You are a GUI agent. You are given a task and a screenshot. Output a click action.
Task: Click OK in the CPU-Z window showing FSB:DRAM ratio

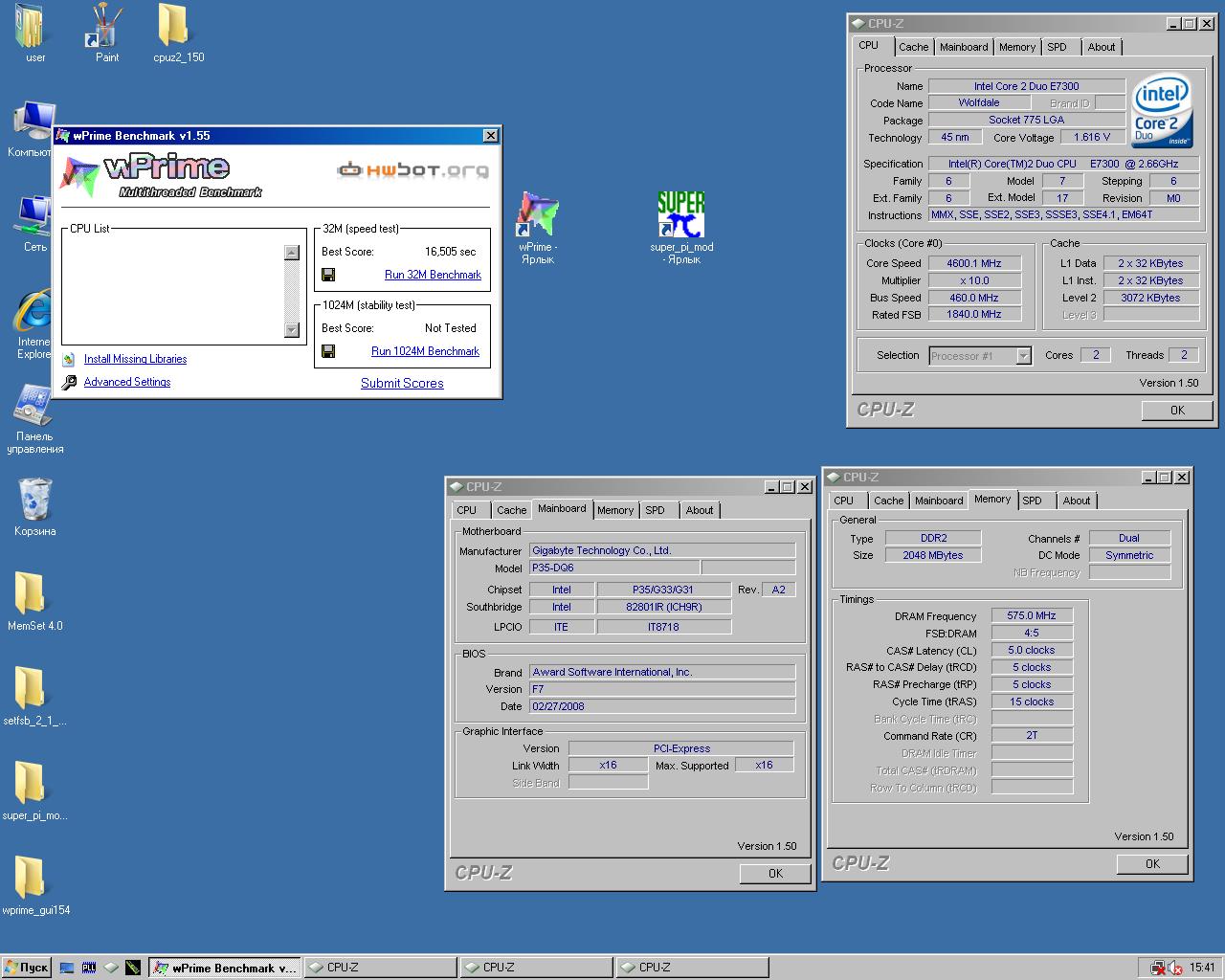click(1152, 864)
